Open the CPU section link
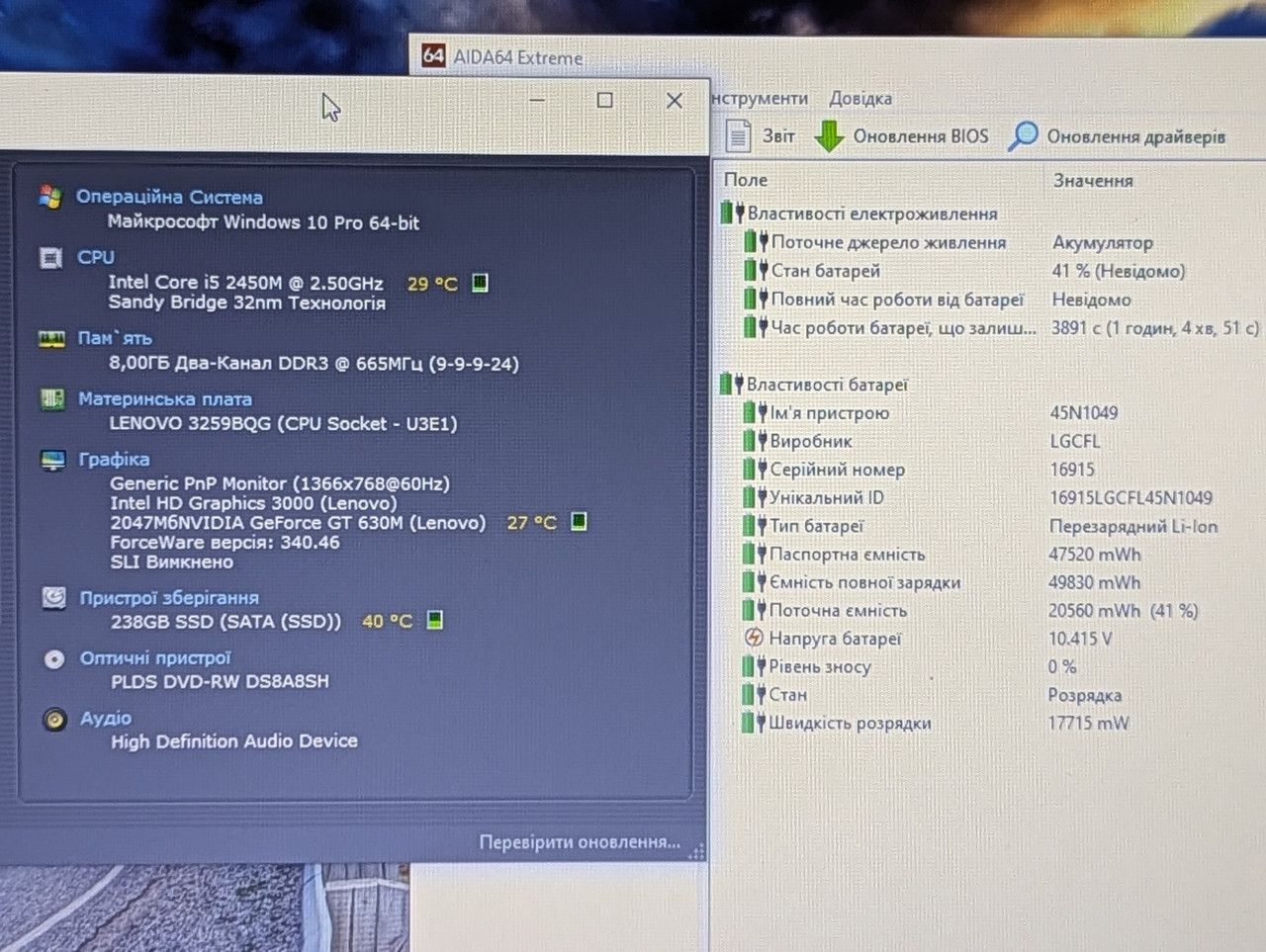 pos(96,257)
